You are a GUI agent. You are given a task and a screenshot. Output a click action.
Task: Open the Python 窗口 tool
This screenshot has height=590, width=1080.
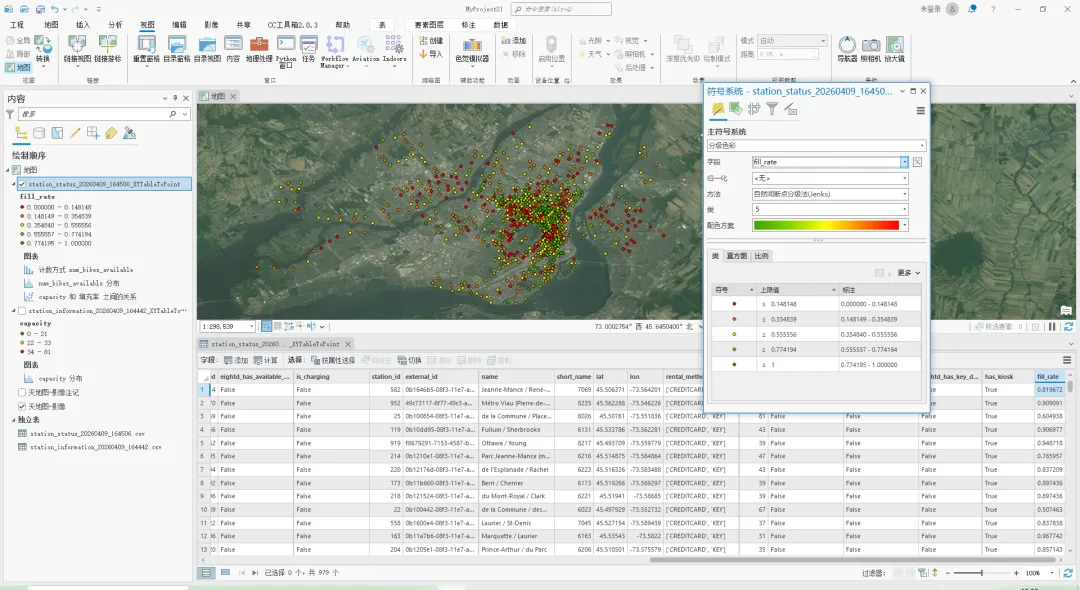coord(285,46)
